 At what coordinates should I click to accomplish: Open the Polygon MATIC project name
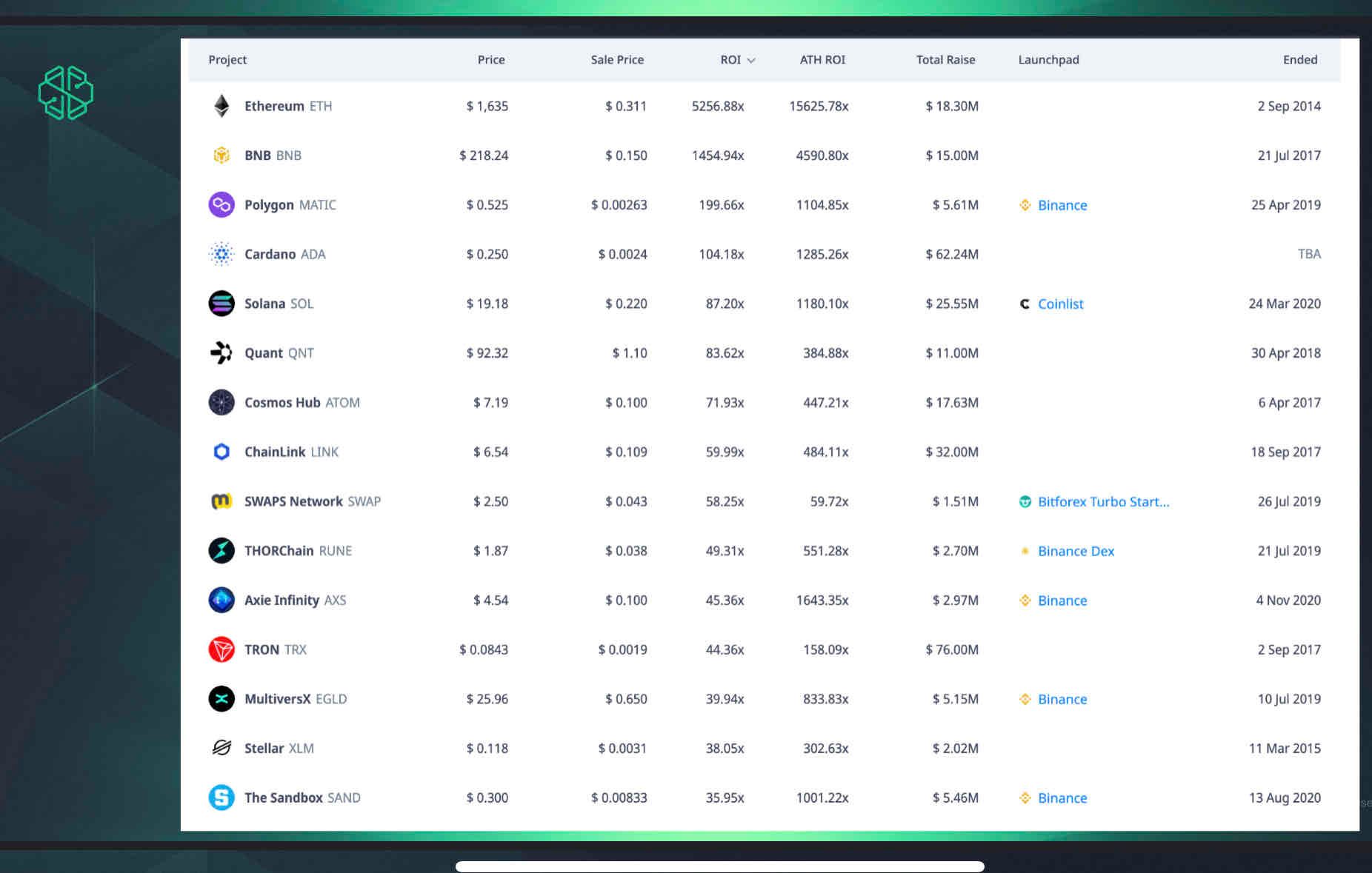290,205
